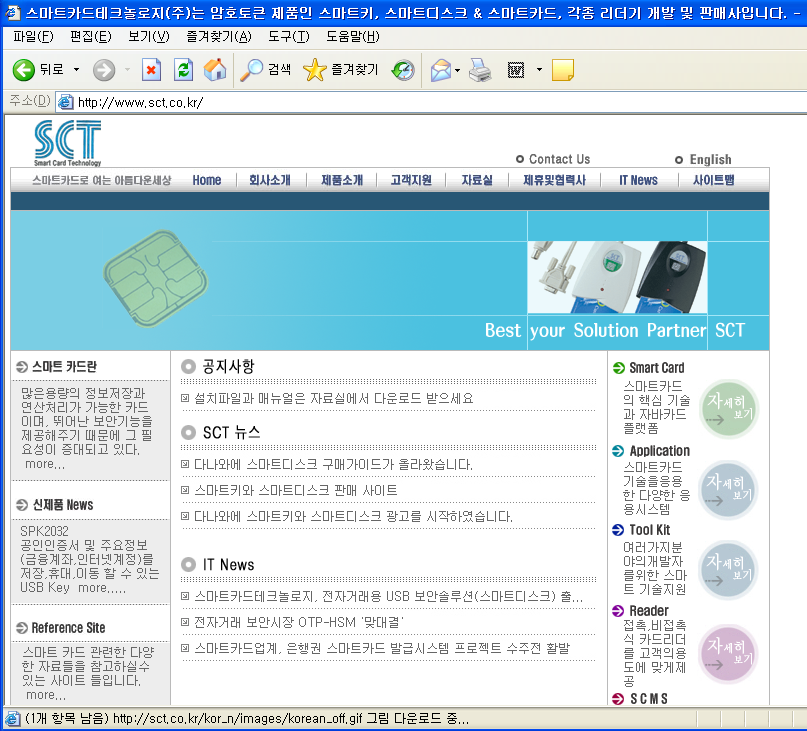
Task: Stop page loading with red X icon
Action: 151,70
